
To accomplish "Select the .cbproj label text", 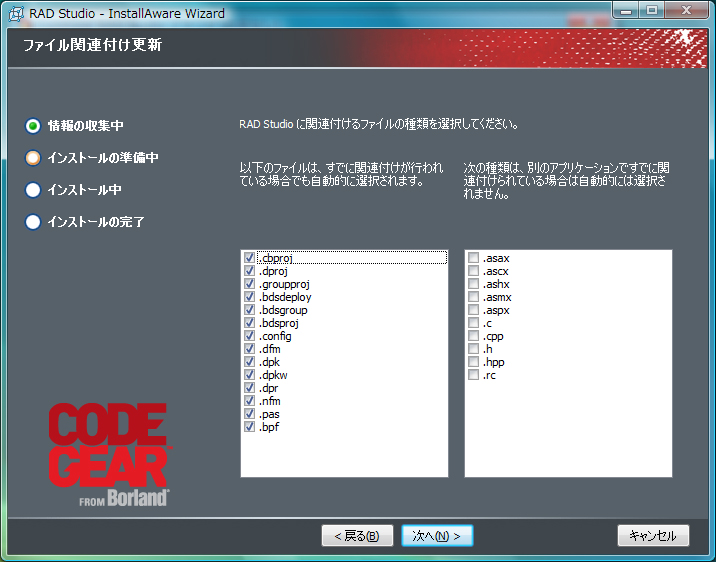I will pyautogui.click(x=276, y=258).
